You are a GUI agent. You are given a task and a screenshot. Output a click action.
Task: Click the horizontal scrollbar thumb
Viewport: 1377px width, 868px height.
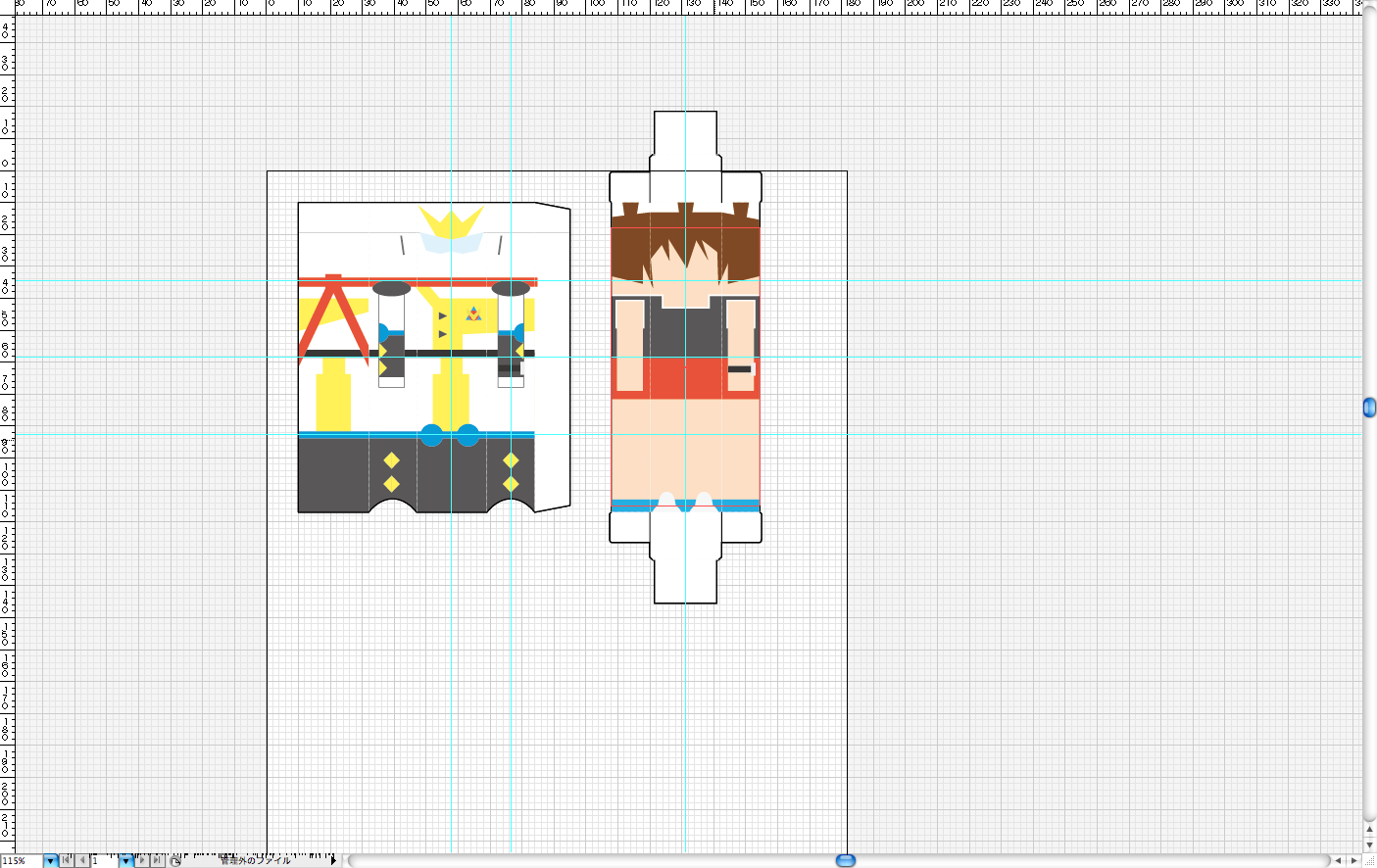click(x=846, y=860)
